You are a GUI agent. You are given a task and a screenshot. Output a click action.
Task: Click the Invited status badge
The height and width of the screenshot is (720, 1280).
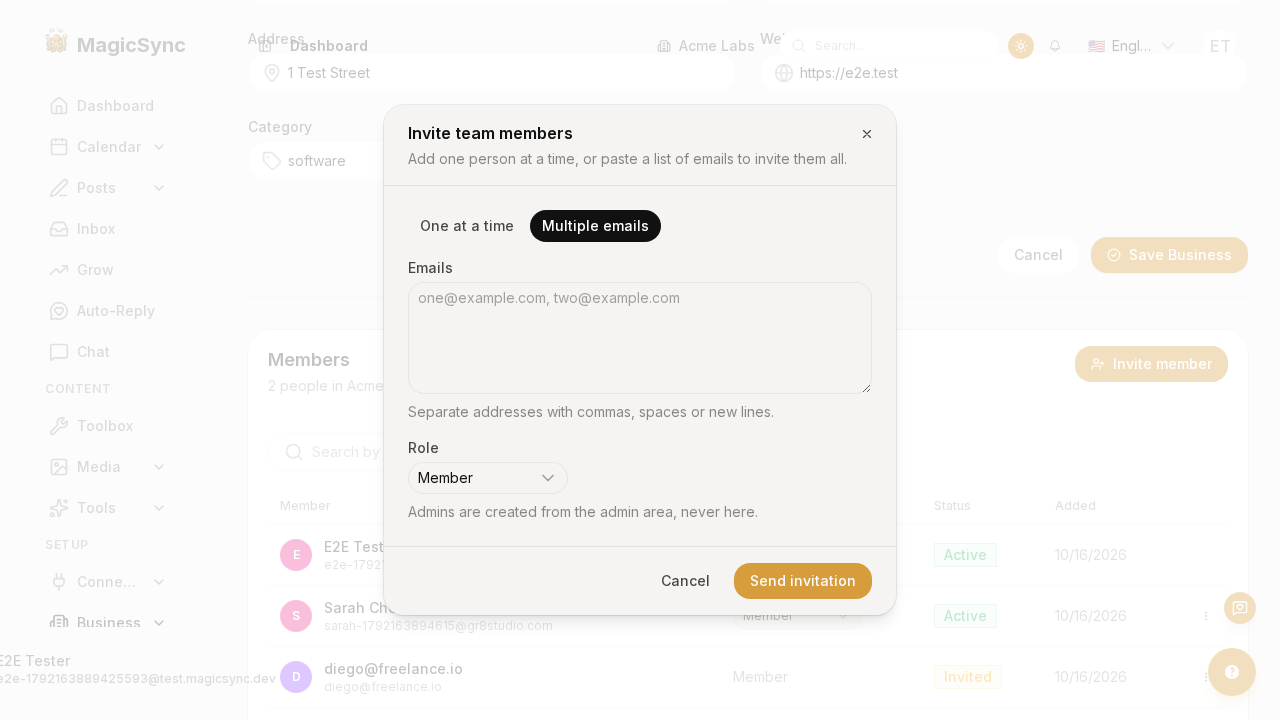pyautogui.click(x=968, y=677)
